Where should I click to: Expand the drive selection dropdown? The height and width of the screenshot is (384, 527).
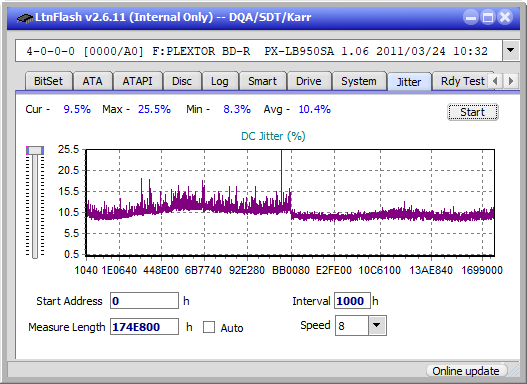(511, 51)
